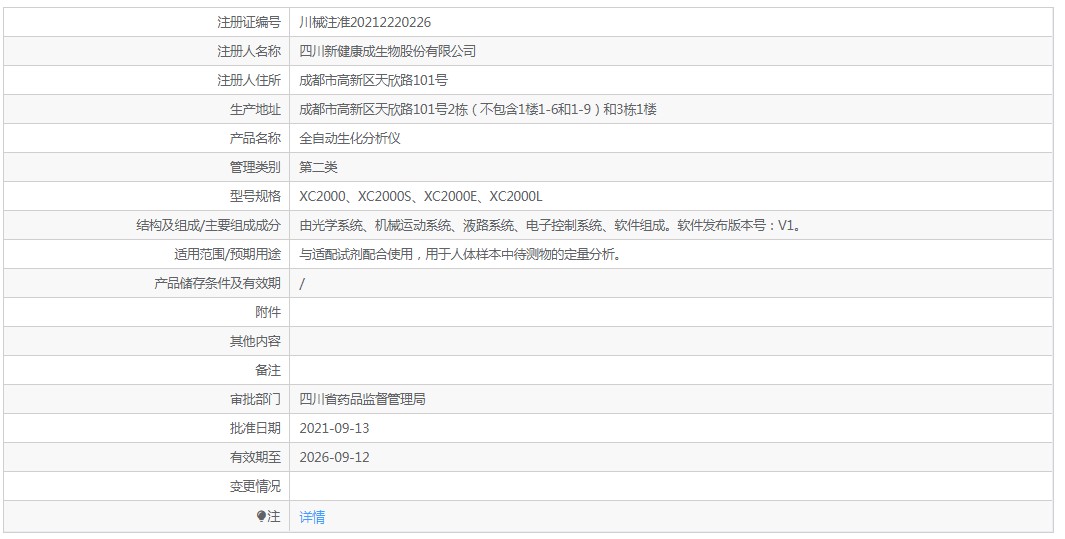This screenshot has width=1065, height=539.
Task: Select company name 四川新健康成生物股份有限公司
Action: (x=387, y=52)
